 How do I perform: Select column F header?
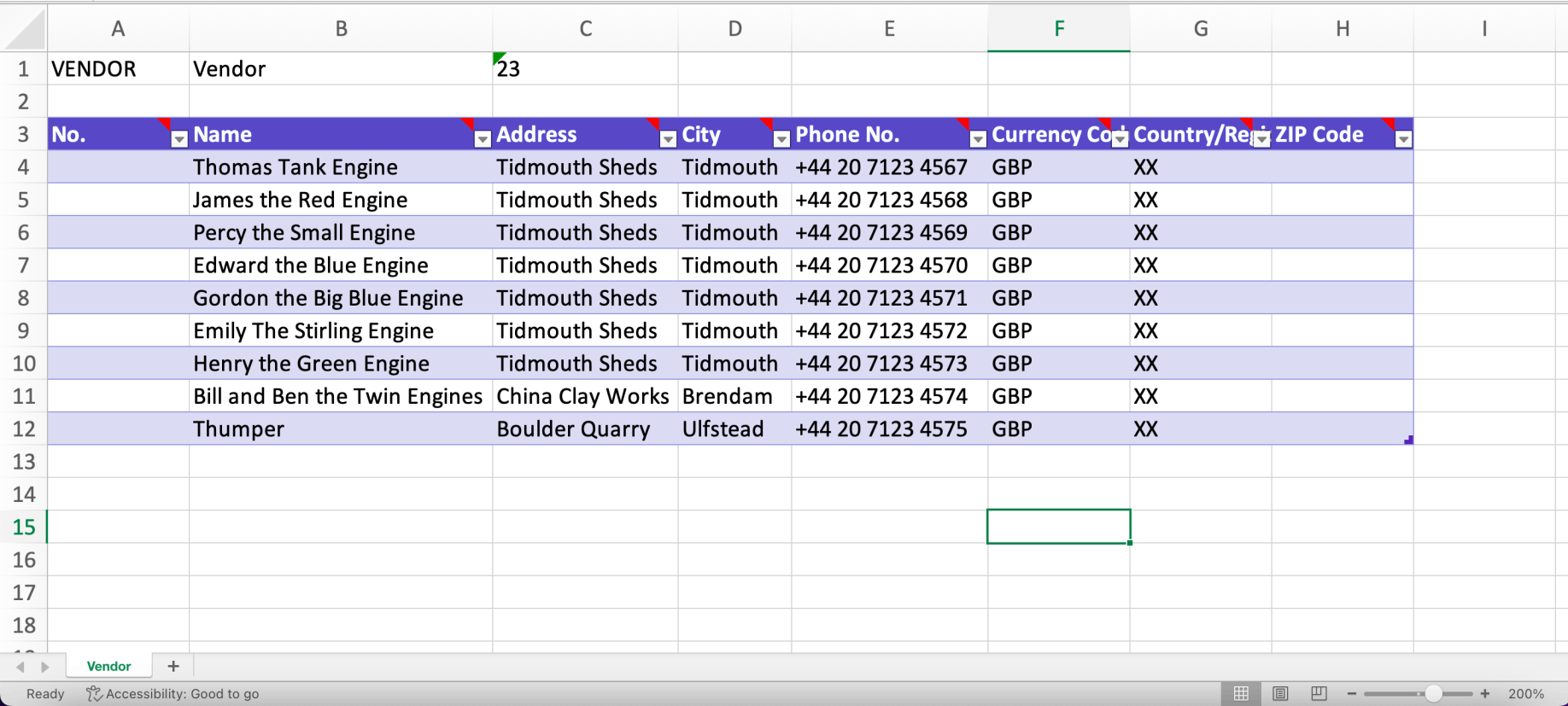(1059, 29)
